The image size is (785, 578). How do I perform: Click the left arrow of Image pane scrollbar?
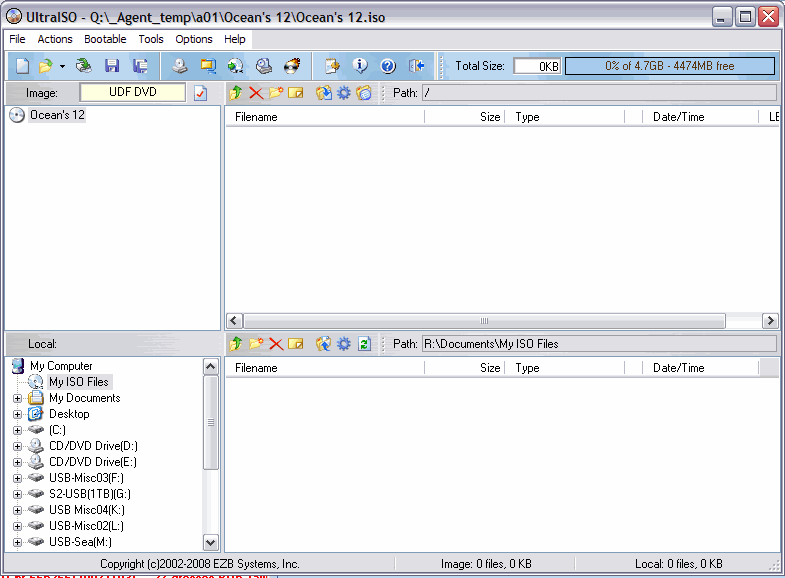click(234, 321)
